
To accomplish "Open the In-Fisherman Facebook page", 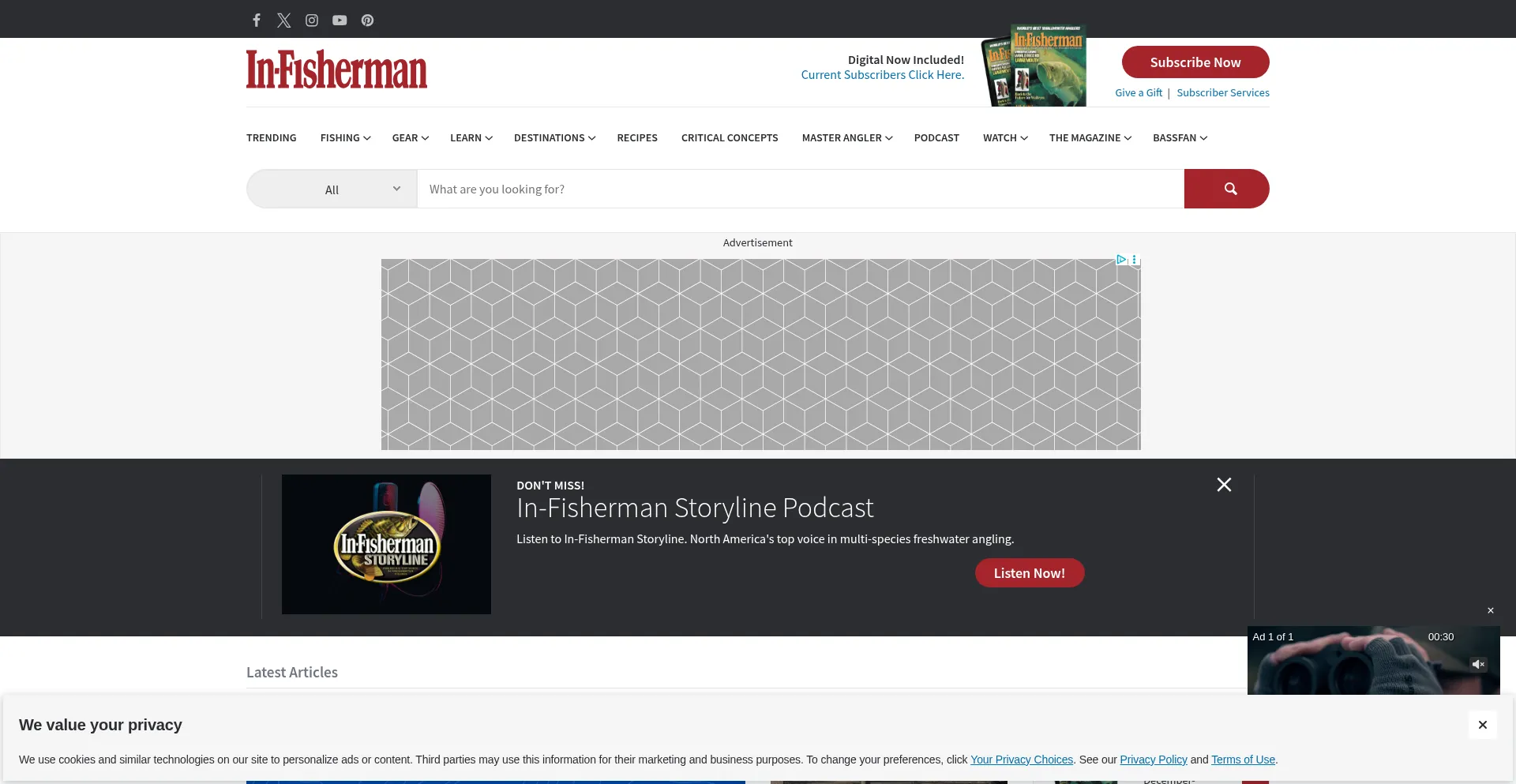I will point(256,20).
